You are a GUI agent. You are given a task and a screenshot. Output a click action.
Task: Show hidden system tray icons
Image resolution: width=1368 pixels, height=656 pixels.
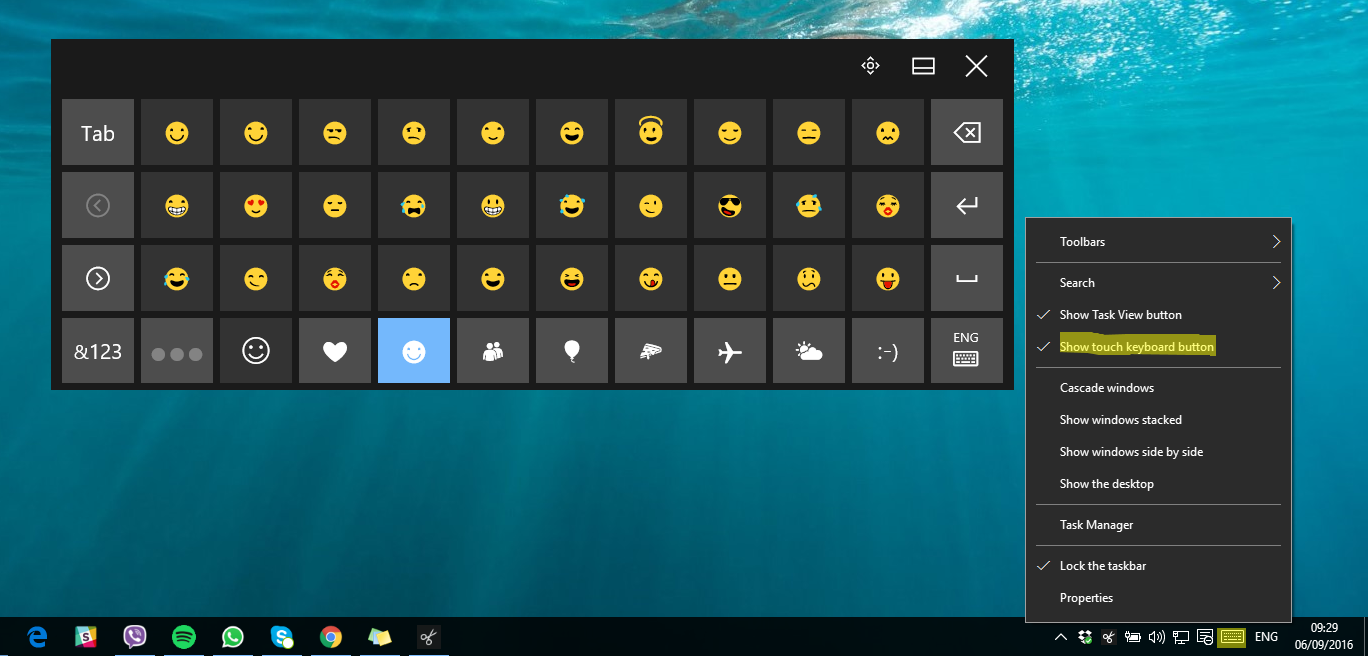click(1060, 637)
